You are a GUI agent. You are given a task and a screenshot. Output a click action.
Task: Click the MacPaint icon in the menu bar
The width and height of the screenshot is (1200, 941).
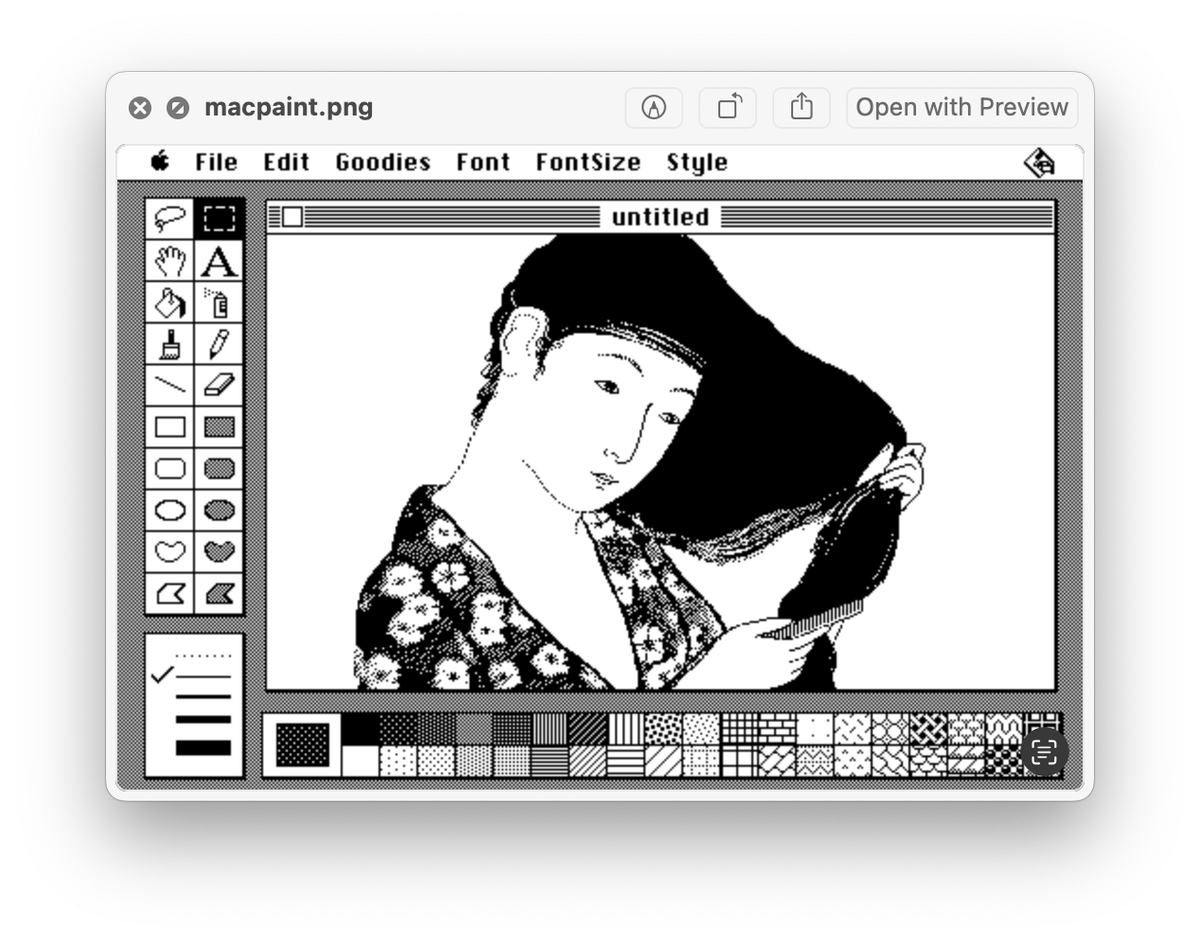click(x=1040, y=162)
